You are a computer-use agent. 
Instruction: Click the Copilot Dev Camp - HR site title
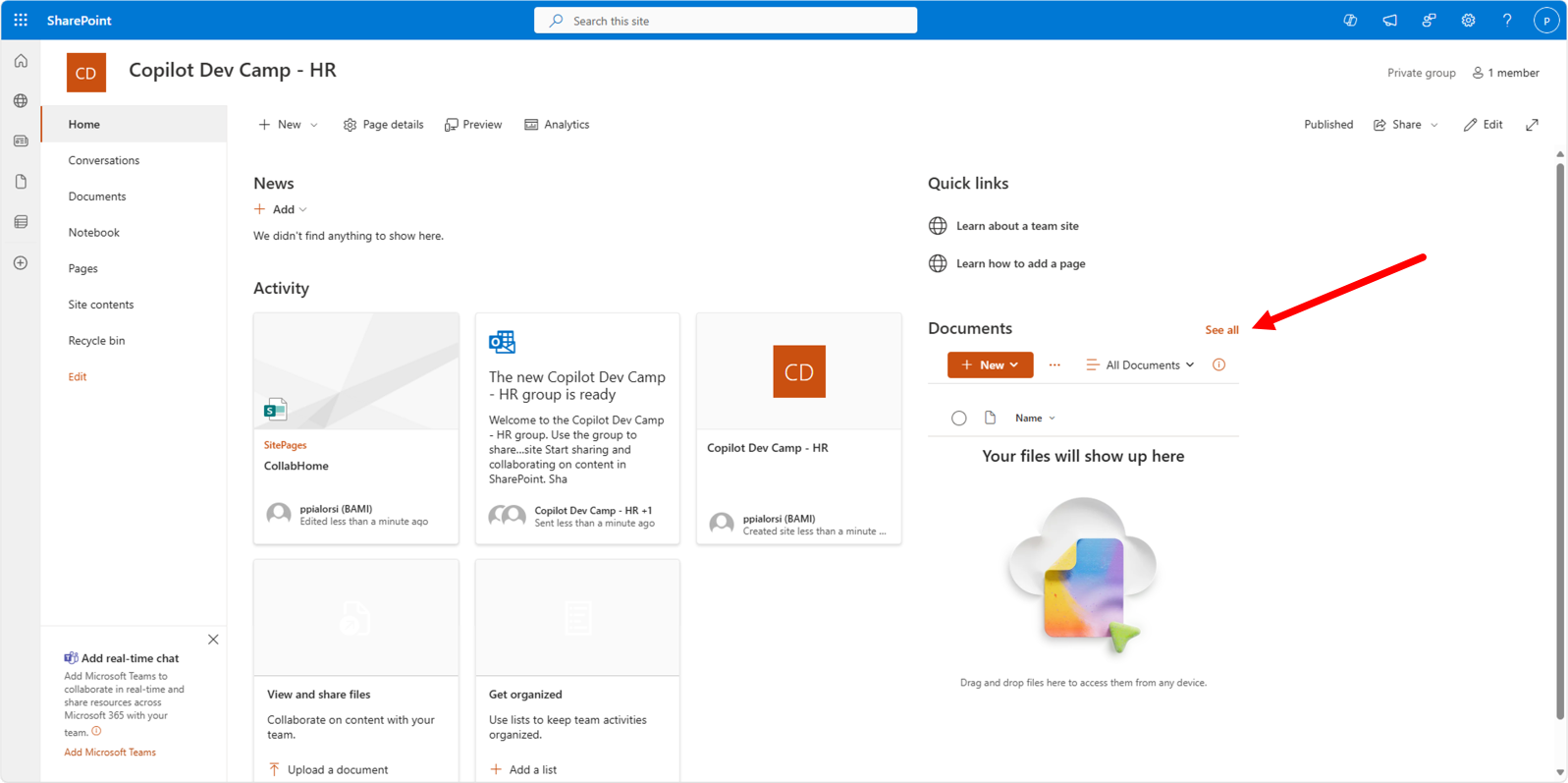coord(233,70)
